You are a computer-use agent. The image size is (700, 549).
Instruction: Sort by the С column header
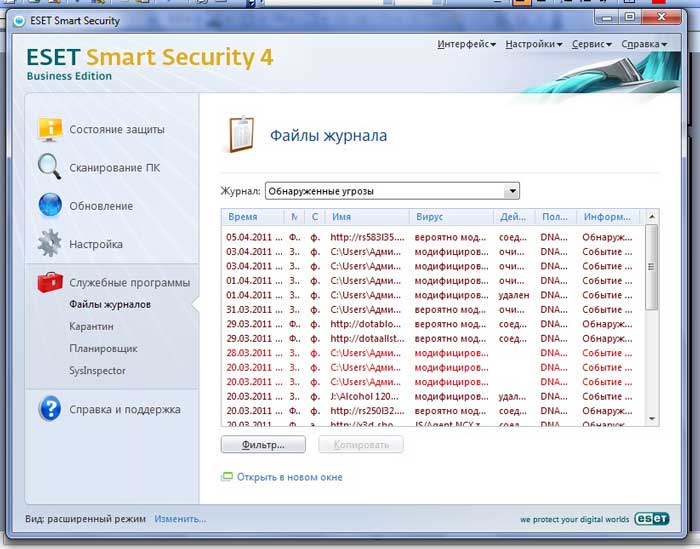[x=315, y=217]
